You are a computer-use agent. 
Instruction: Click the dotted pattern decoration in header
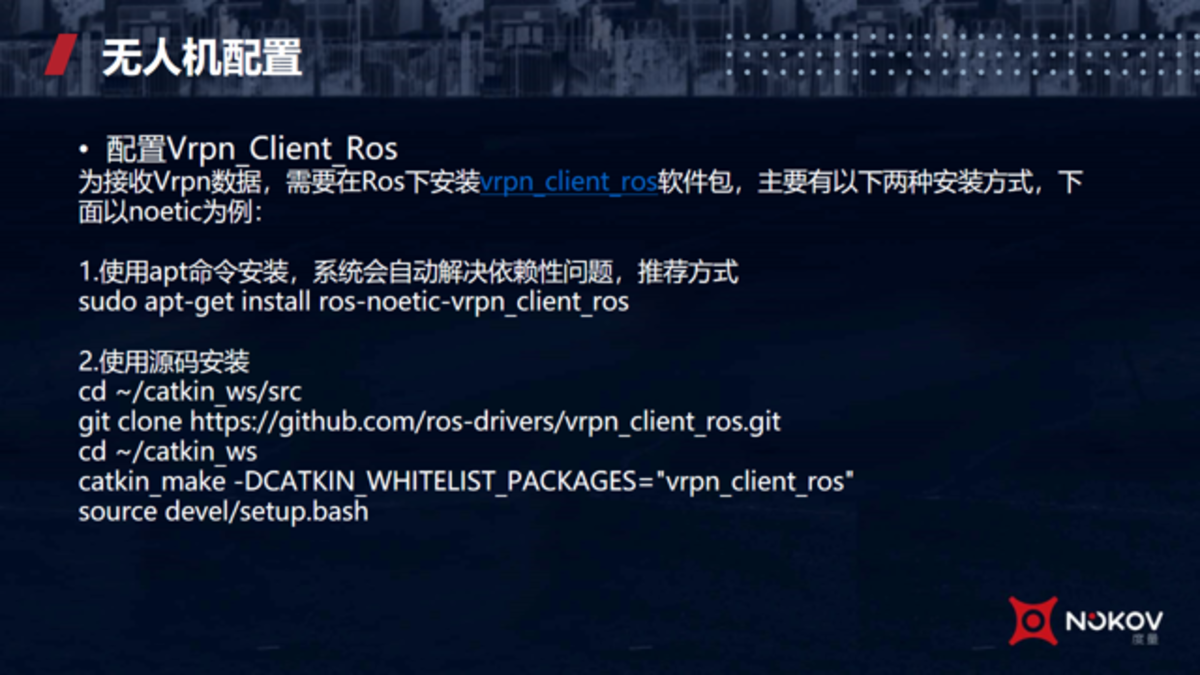point(960,57)
